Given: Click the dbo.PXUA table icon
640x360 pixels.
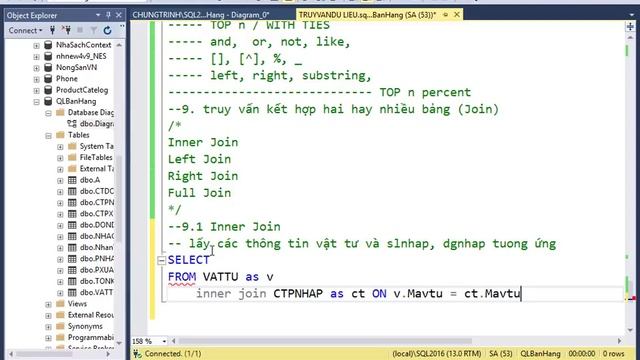Looking at the screenshot, I should (x=72, y=270).
